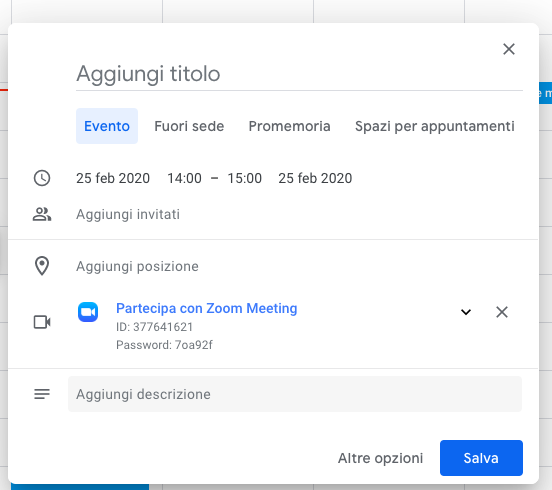Open the 15:00 end time dropdown
This screenshot has width=552, height=490.
(x=245, y=178)
